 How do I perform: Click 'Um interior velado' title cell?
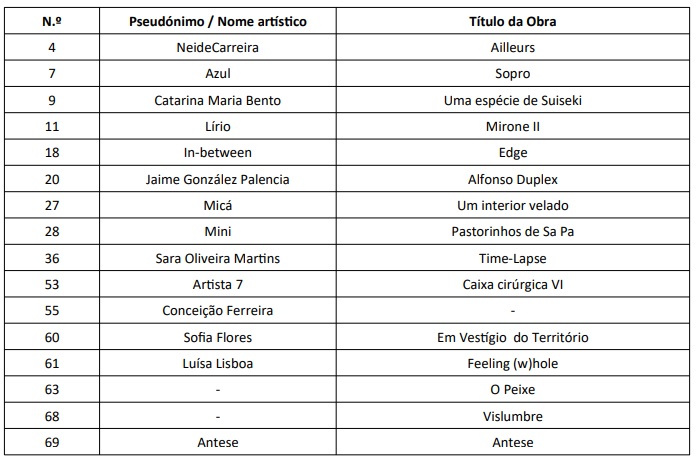click(512, 205)
